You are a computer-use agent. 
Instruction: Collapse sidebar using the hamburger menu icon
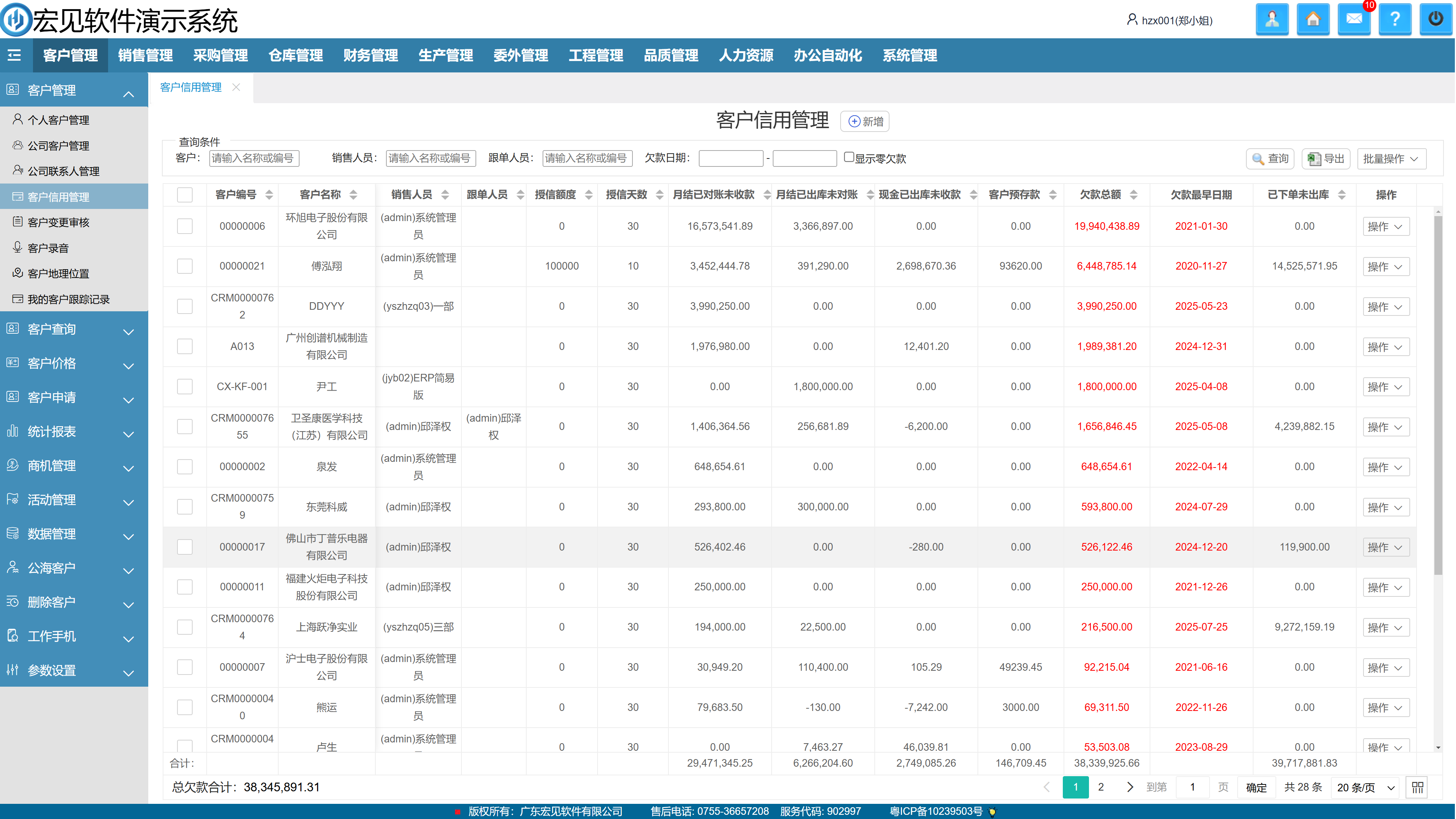click(15, 55)
